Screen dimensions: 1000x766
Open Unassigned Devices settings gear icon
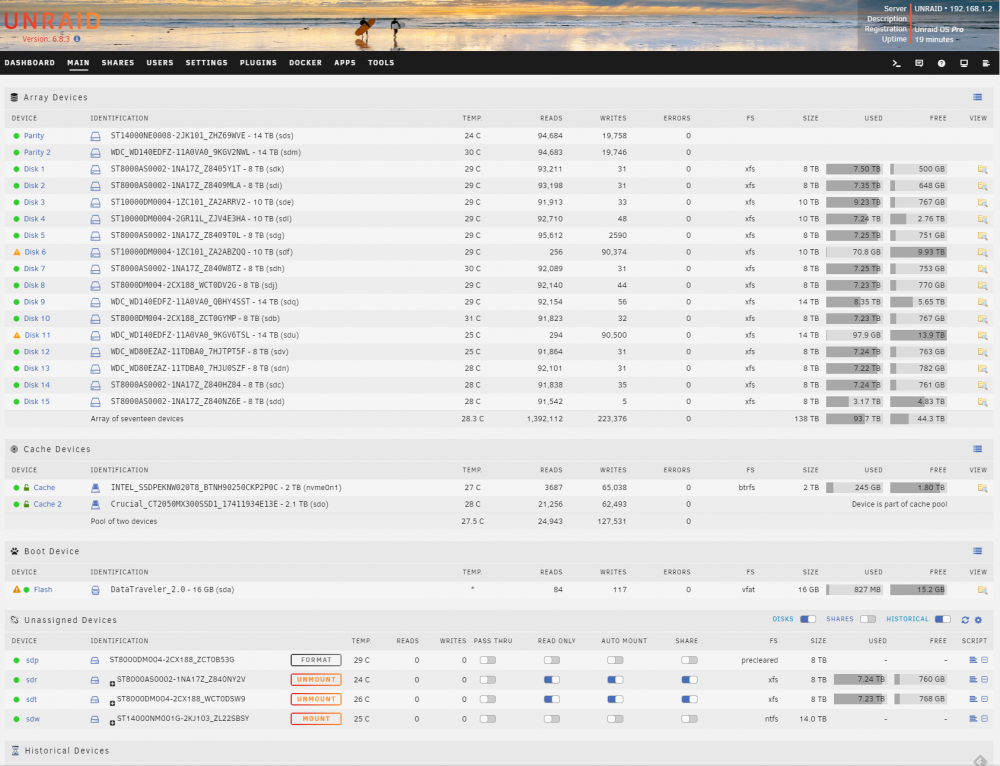(978, 620)
